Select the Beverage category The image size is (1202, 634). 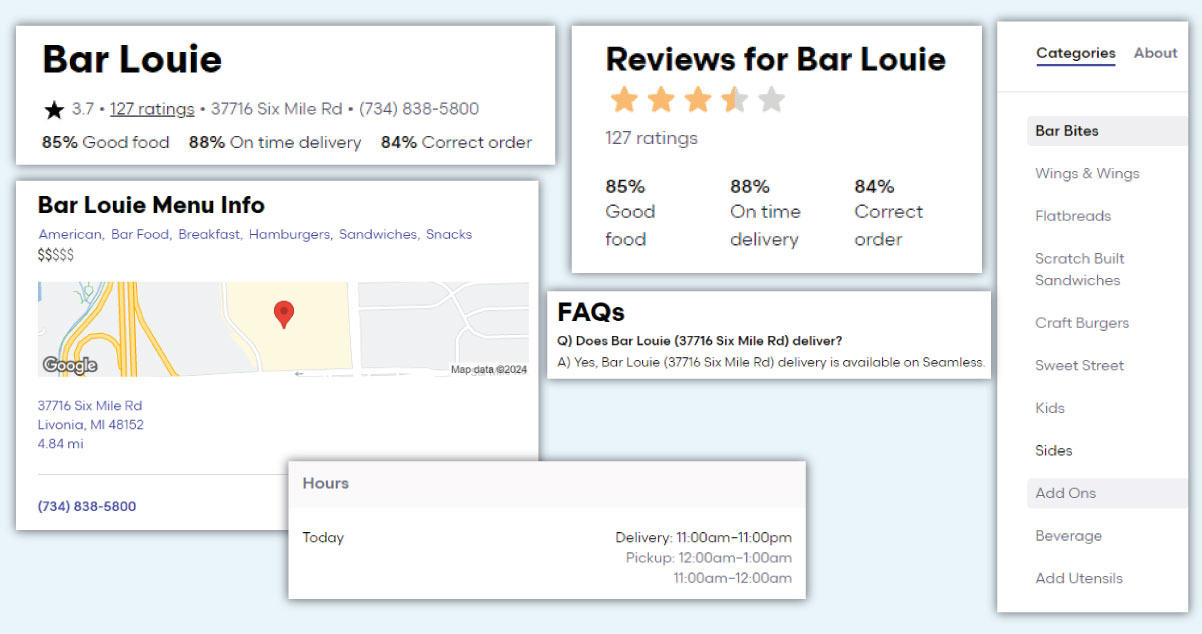pyautogui.click(x=1068, y=536)
